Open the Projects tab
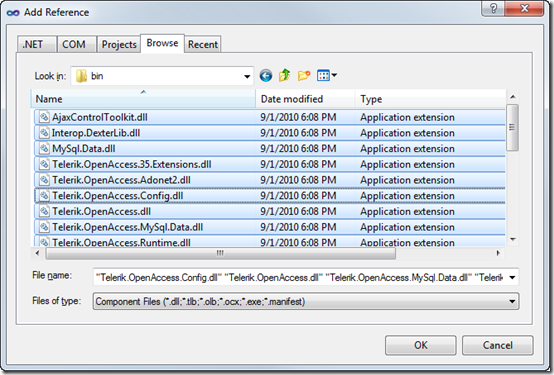 [x=119, y=44]
